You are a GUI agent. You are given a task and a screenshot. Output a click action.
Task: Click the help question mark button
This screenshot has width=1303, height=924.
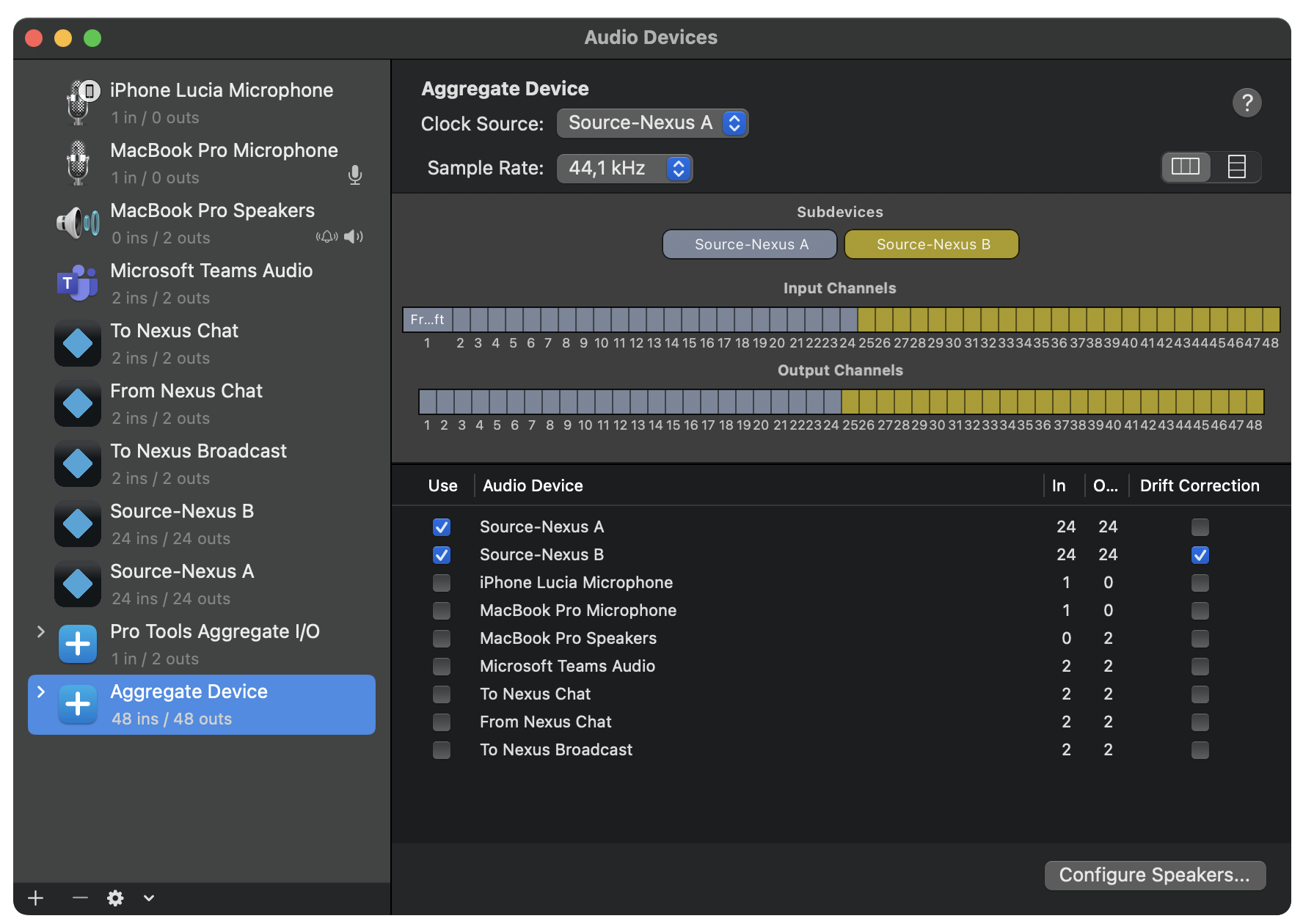coord(1247,103)
